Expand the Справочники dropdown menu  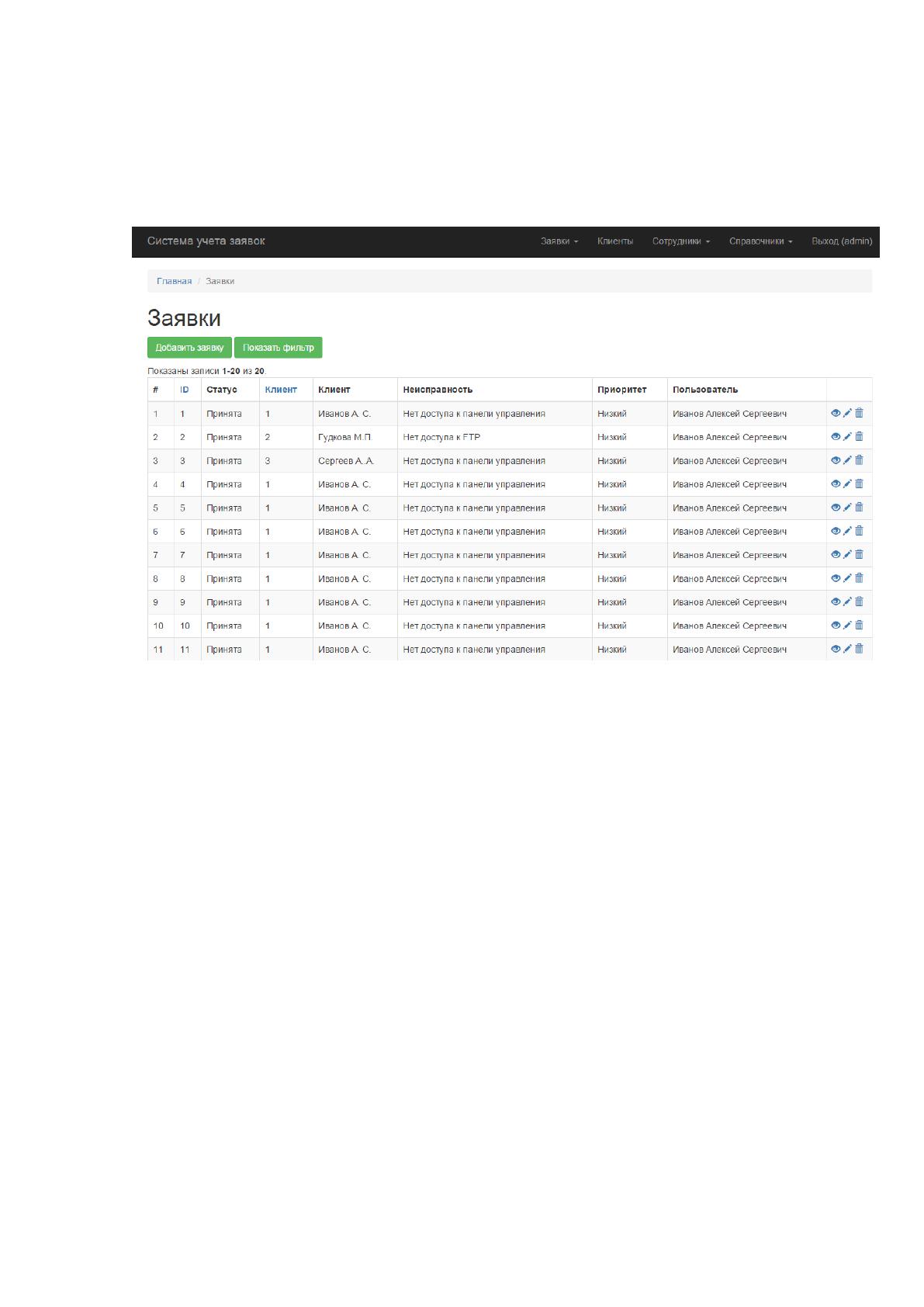[x=760, y=241]
